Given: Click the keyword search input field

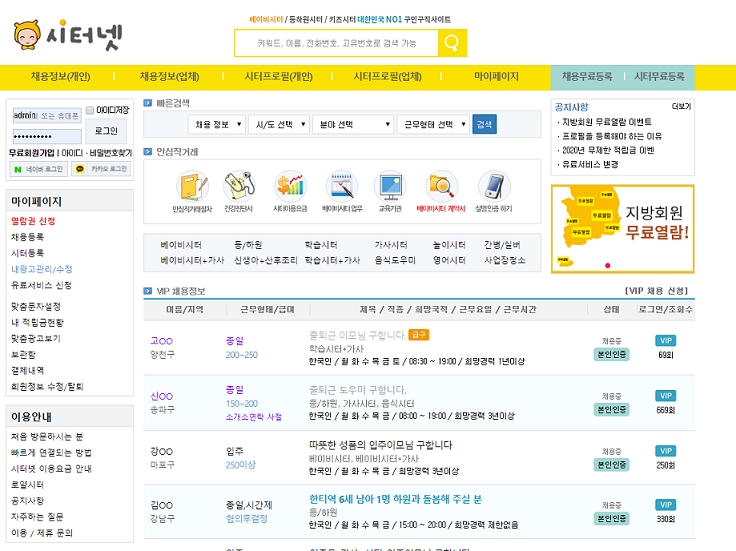Looking at the screenshot, I should 337,43.
